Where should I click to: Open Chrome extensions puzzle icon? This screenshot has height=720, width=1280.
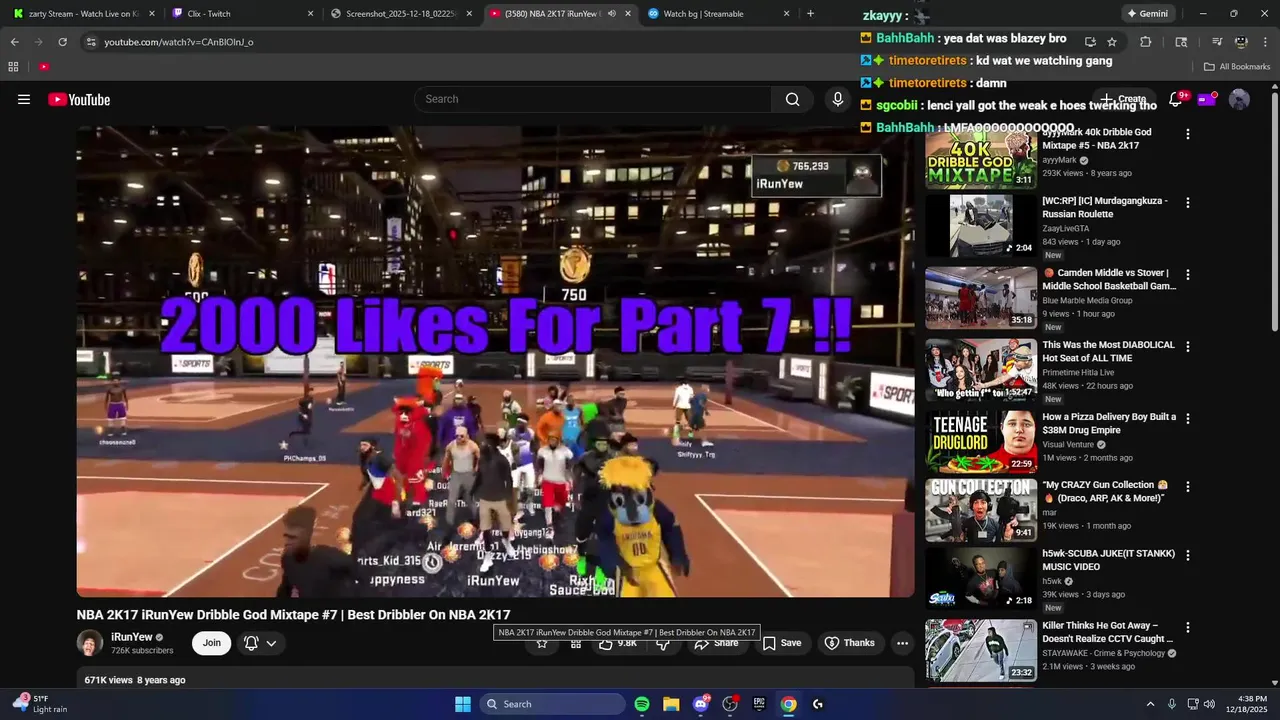pos(1146,42)
